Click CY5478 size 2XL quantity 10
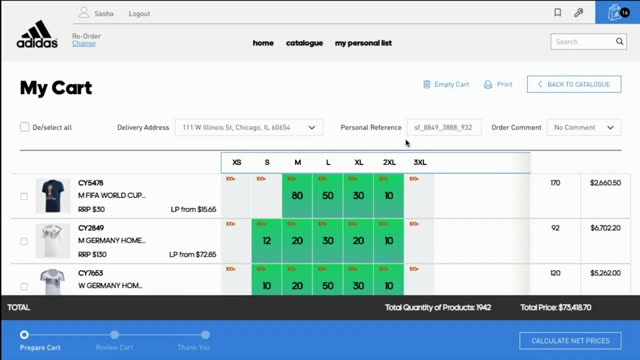Image resolution: width=640 pixels, height=360 pixels. (x=389, y=196)
